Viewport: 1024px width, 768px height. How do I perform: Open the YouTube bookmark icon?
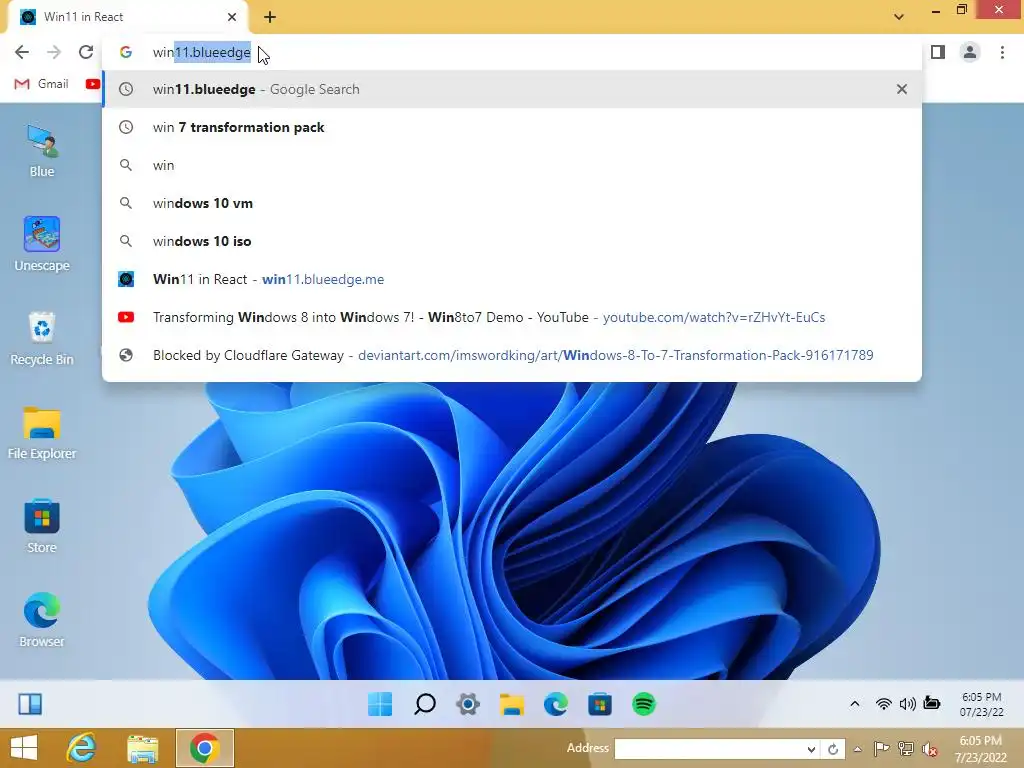[93, 84]
